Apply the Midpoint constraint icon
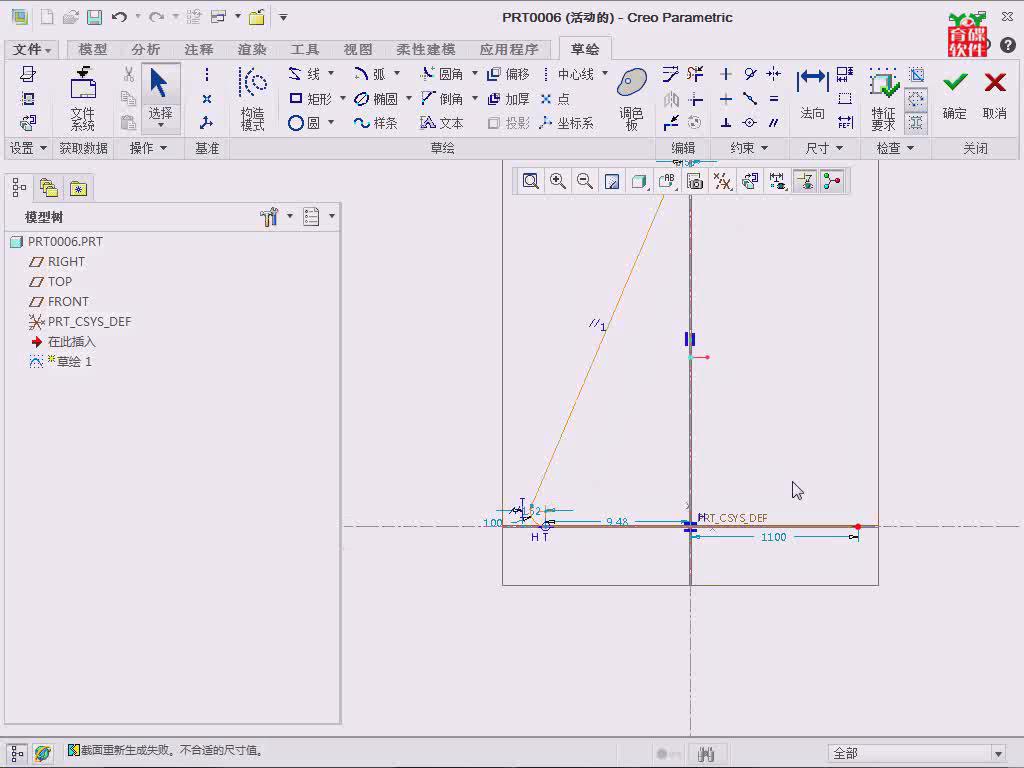This screenshot has height=768, width=1024. click(750, 99)
